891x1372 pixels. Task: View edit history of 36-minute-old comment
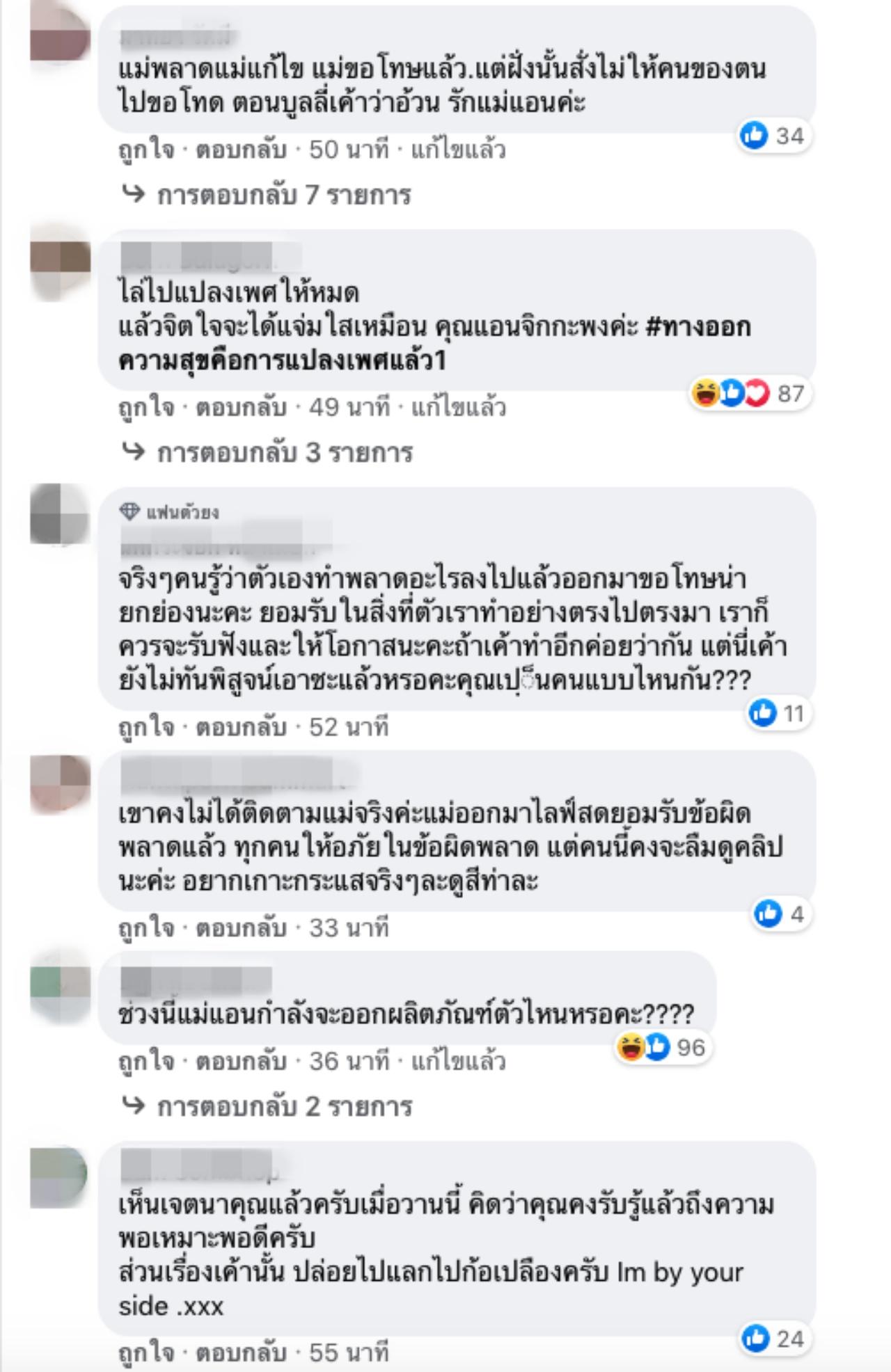[x=458, y=1061]
